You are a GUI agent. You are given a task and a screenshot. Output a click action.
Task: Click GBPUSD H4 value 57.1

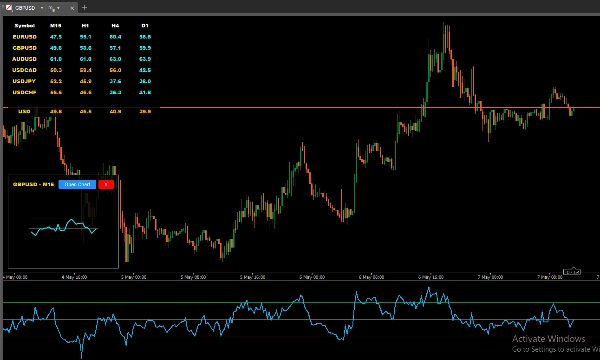coord(115,48)
